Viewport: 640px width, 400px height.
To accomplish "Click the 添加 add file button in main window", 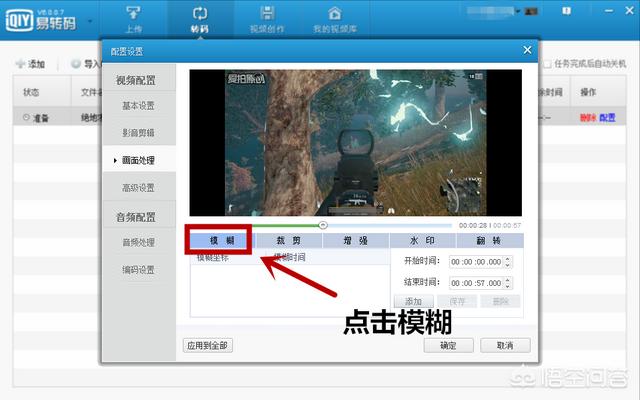I will pos(30,64).
